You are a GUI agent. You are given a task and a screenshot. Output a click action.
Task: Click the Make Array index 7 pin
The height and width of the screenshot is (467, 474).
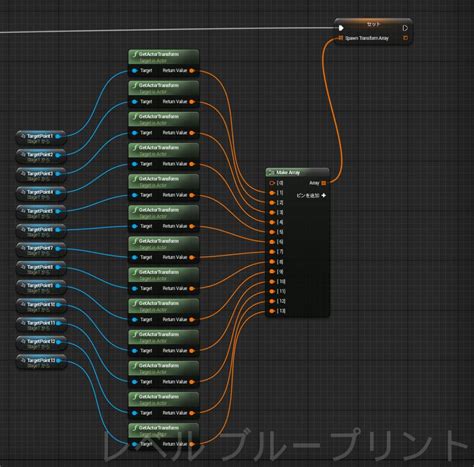(272, 252)
